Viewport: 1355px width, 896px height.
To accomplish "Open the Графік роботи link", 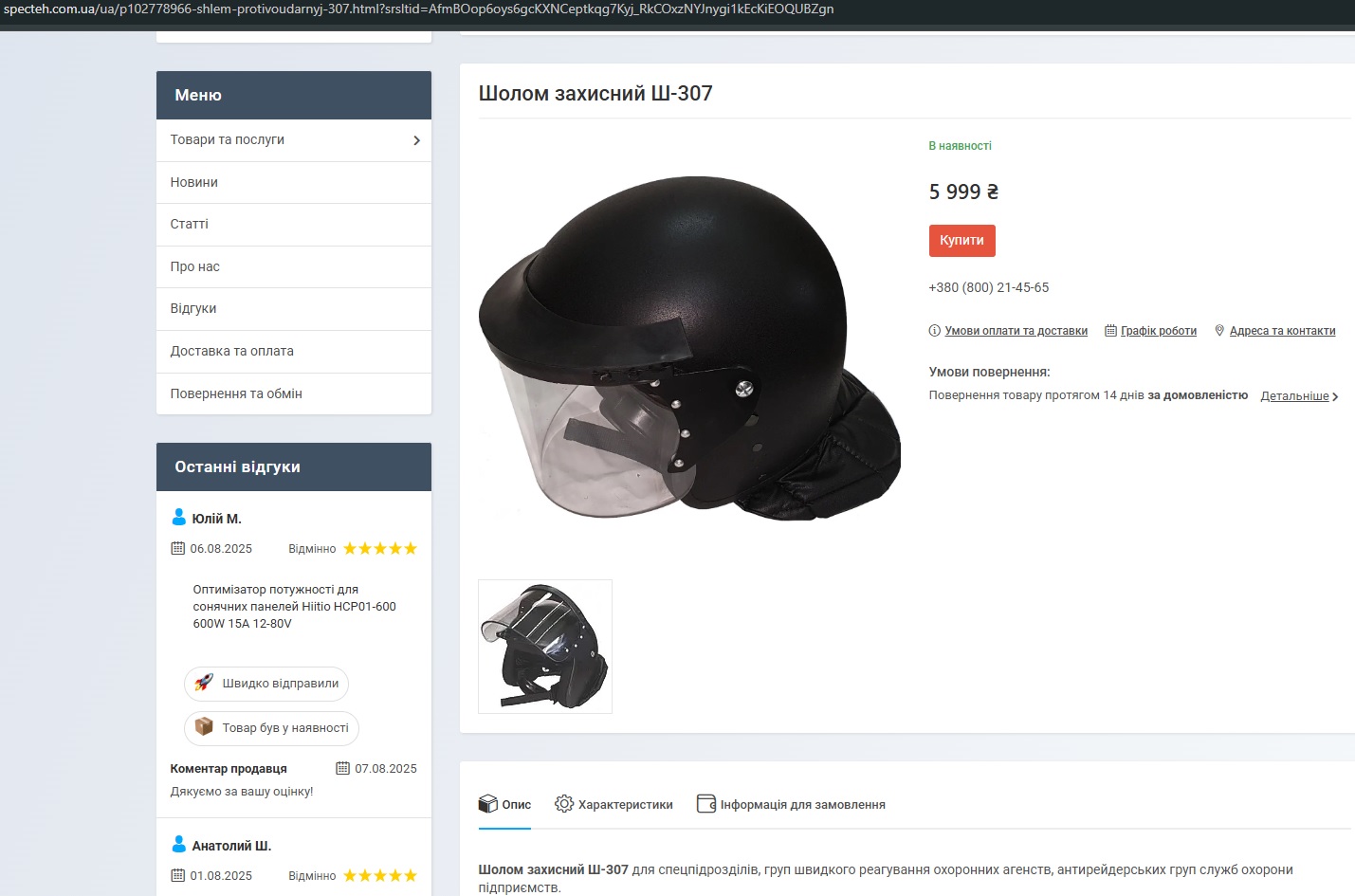I will 1159,331.
